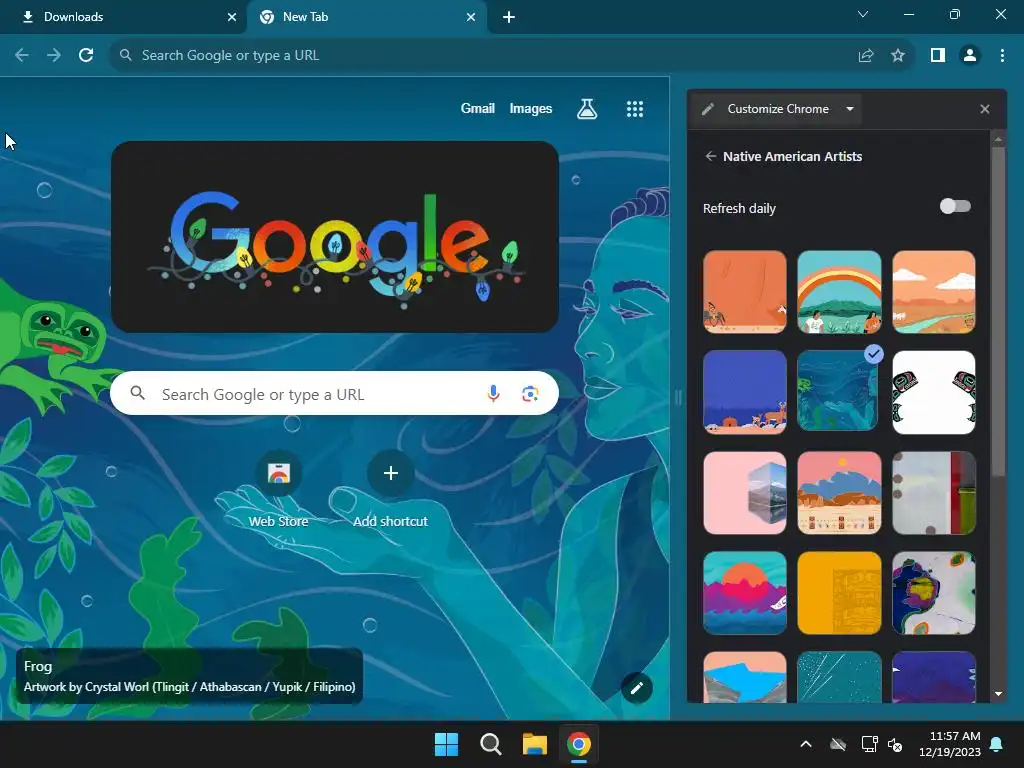Select the white formline art thumbnail
1024x768 pixels.
click(x=934, y=392)
